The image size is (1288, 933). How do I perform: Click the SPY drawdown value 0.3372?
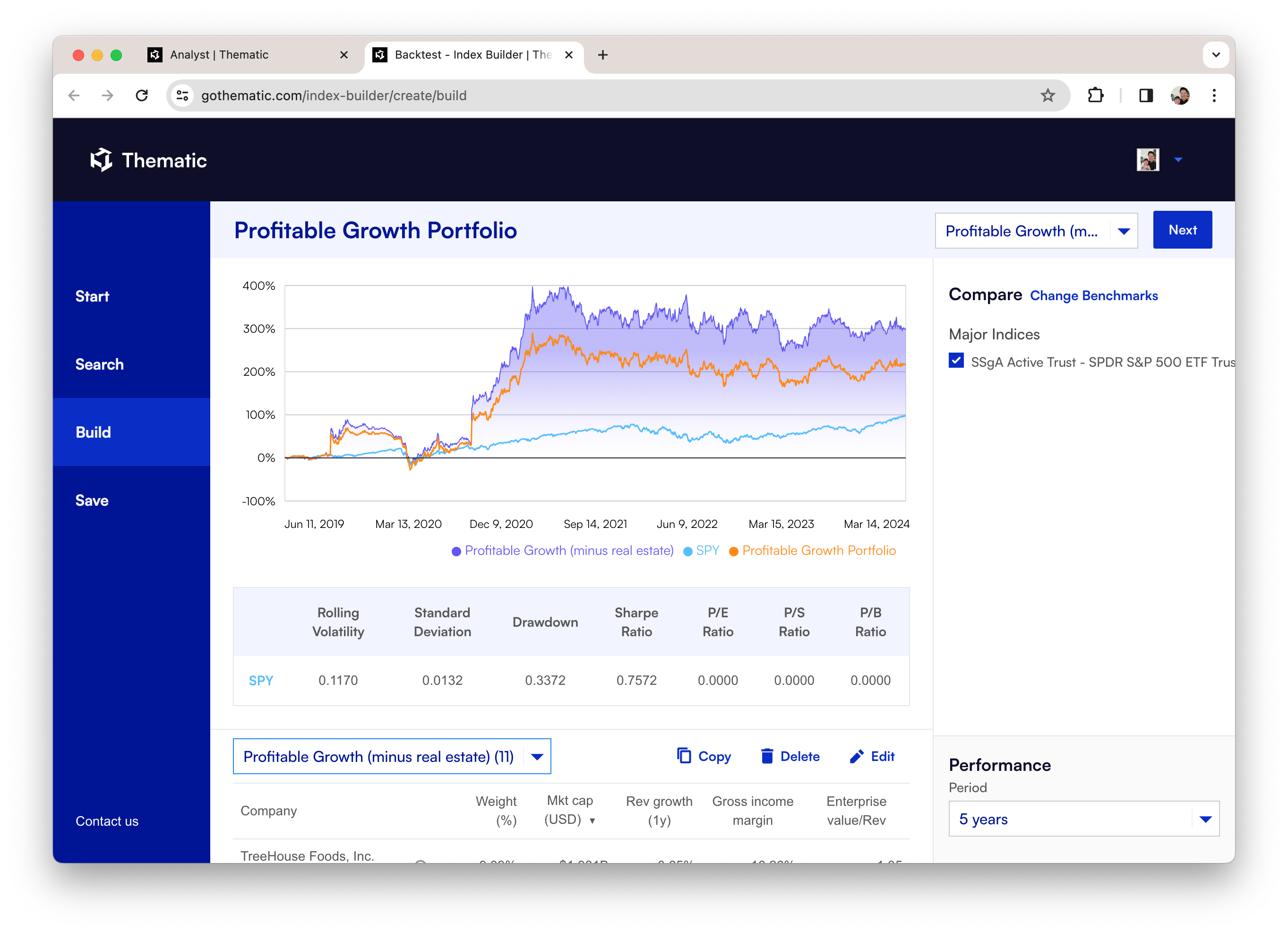[545, 680]
